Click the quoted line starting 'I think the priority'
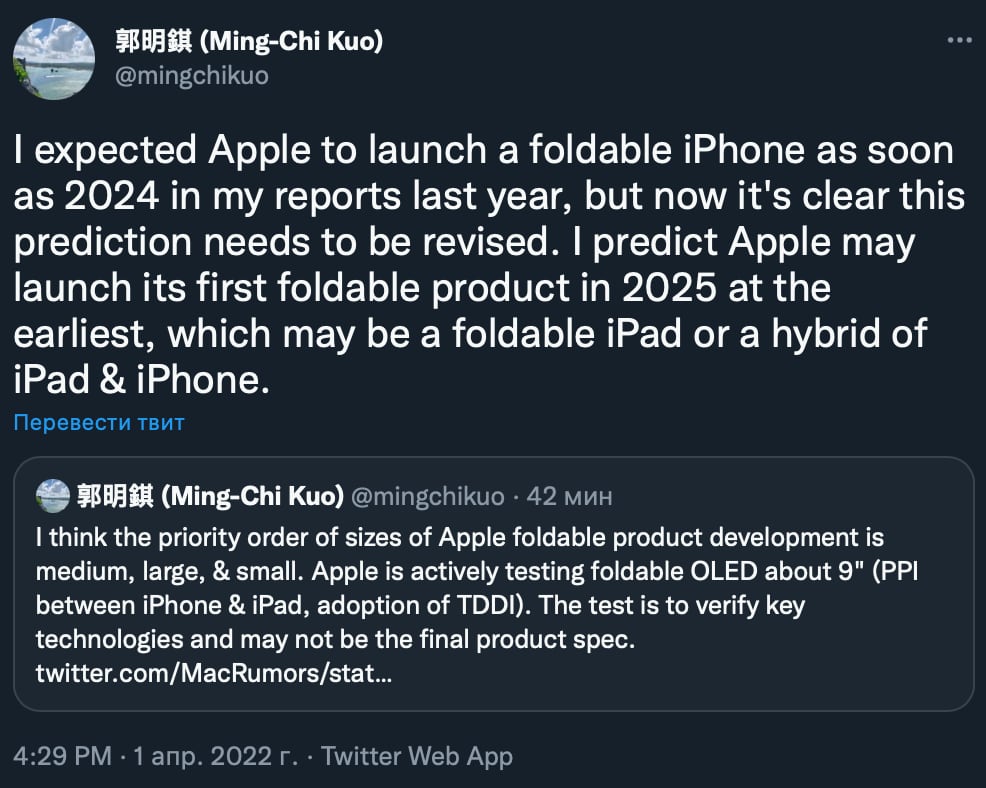 [459, 538]
